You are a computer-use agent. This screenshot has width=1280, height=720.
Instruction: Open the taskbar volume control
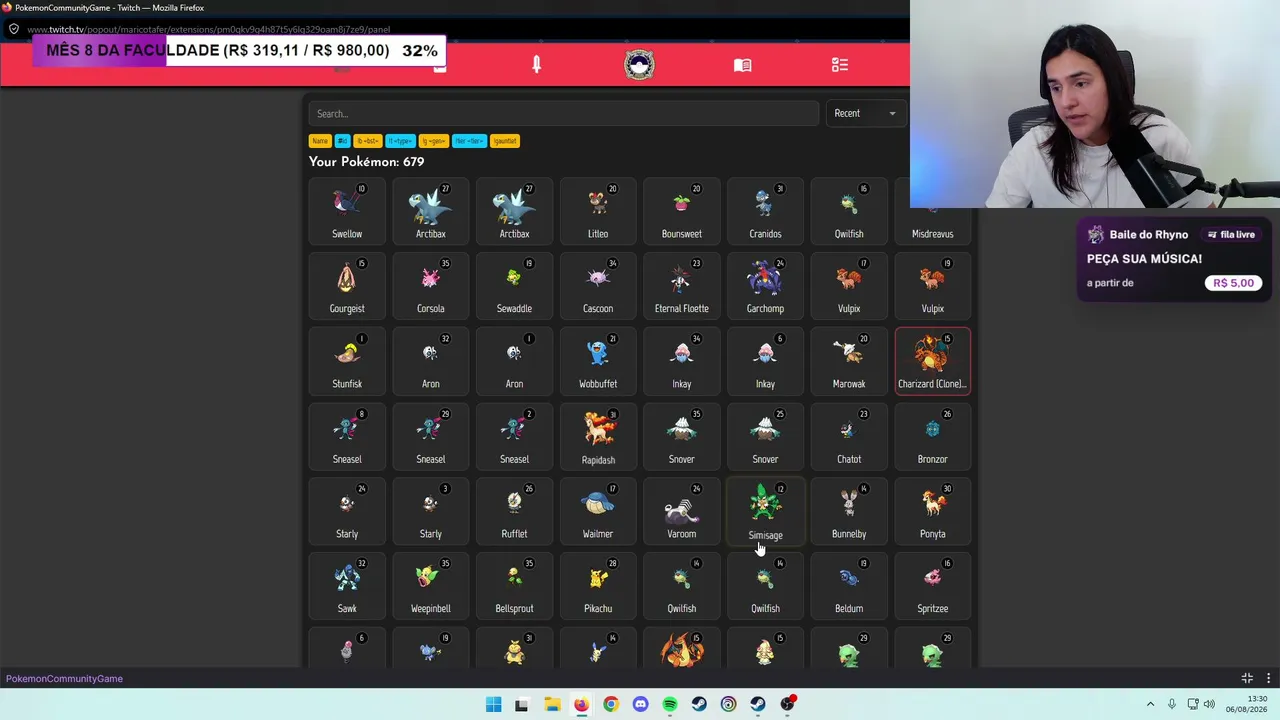[1209, 704]
